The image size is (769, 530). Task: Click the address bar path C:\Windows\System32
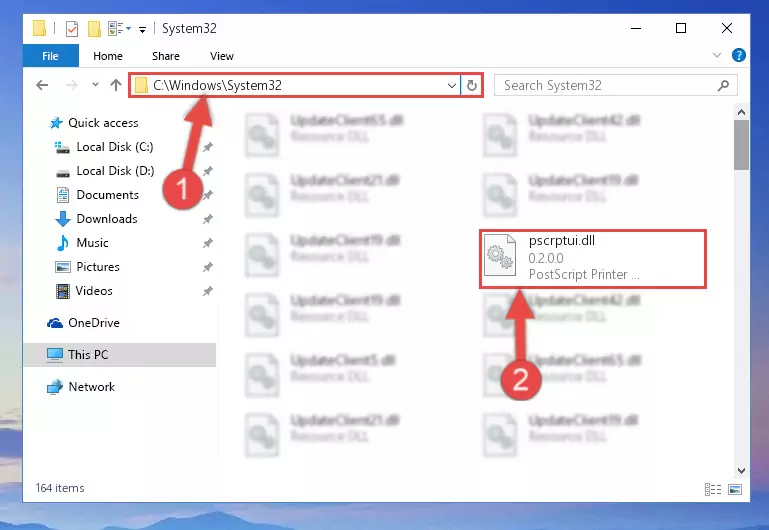pyautogui.click(x=217, y=85)
